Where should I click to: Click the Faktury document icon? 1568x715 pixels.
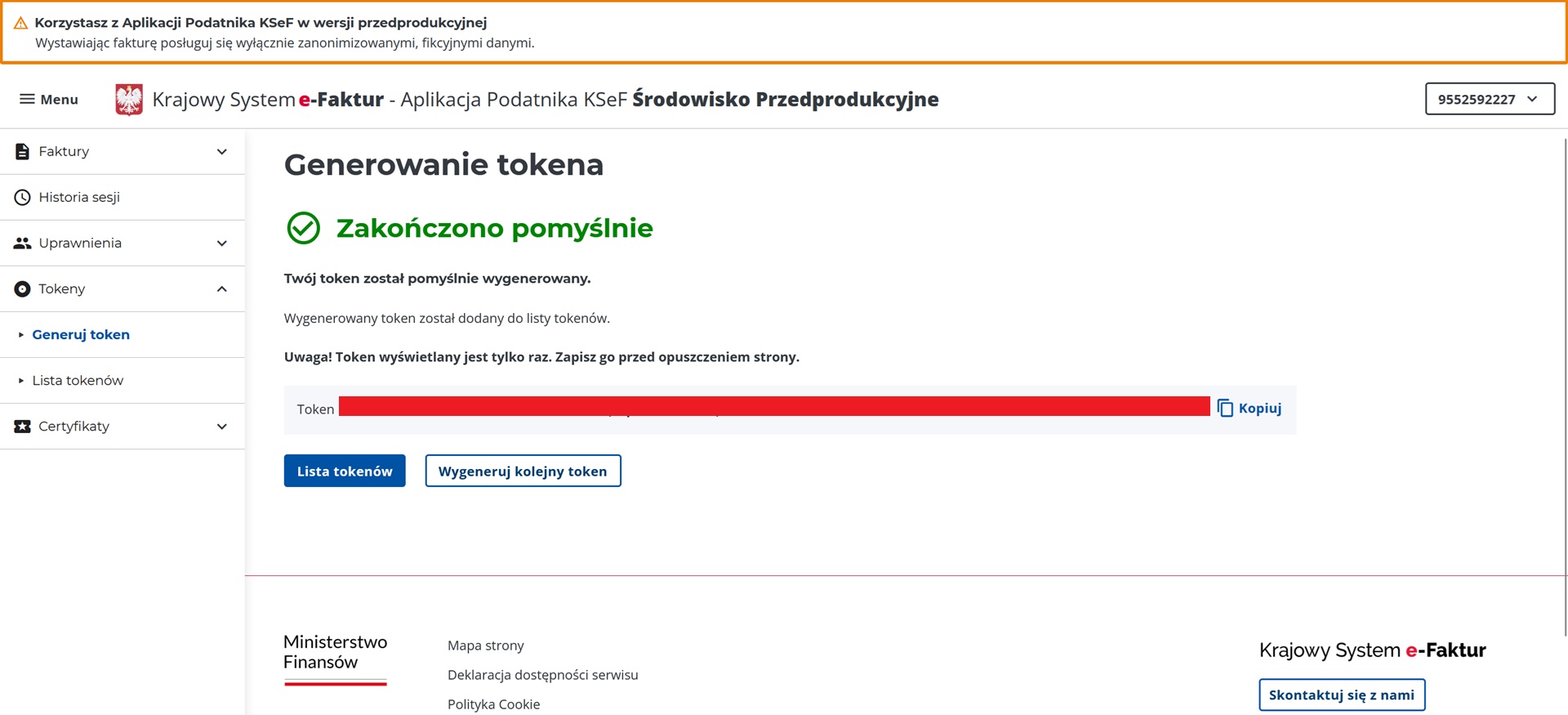20,150
